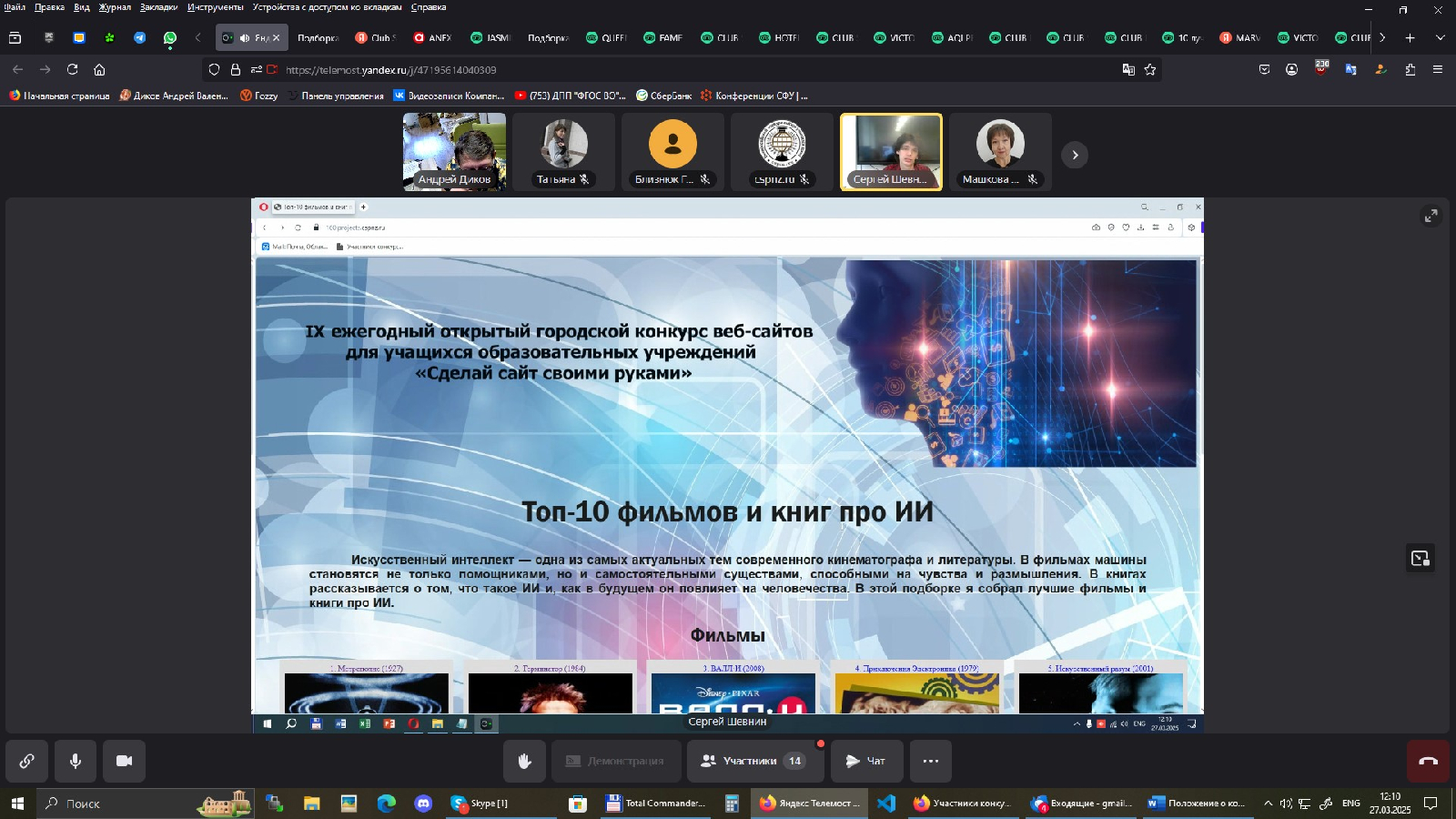This screenshot has height=819, width=1456.
Task: Mute your microphone in Telemost
Action: [x=76, y=761]
